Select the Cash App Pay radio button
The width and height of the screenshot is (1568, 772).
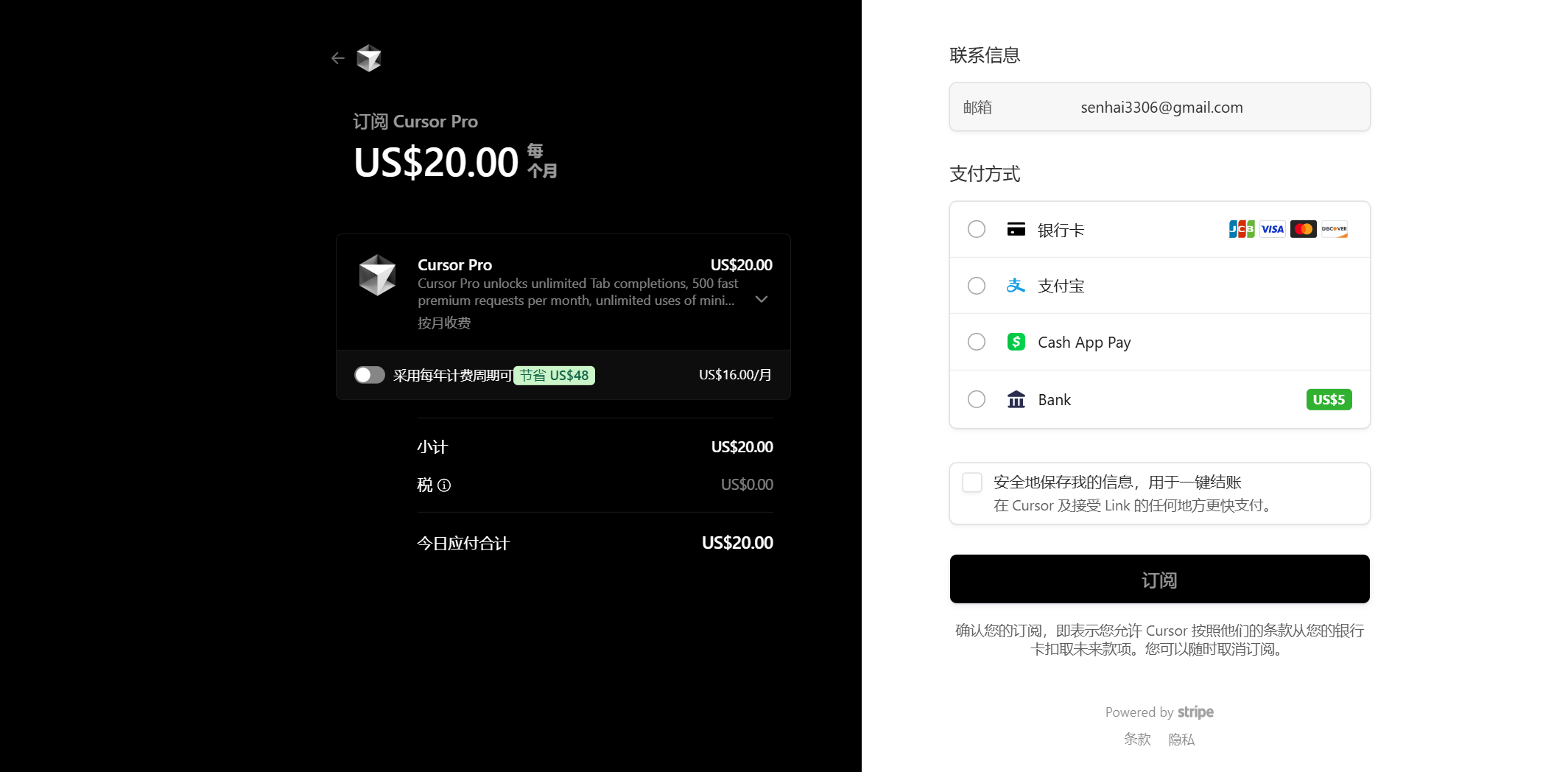(977, 342)
